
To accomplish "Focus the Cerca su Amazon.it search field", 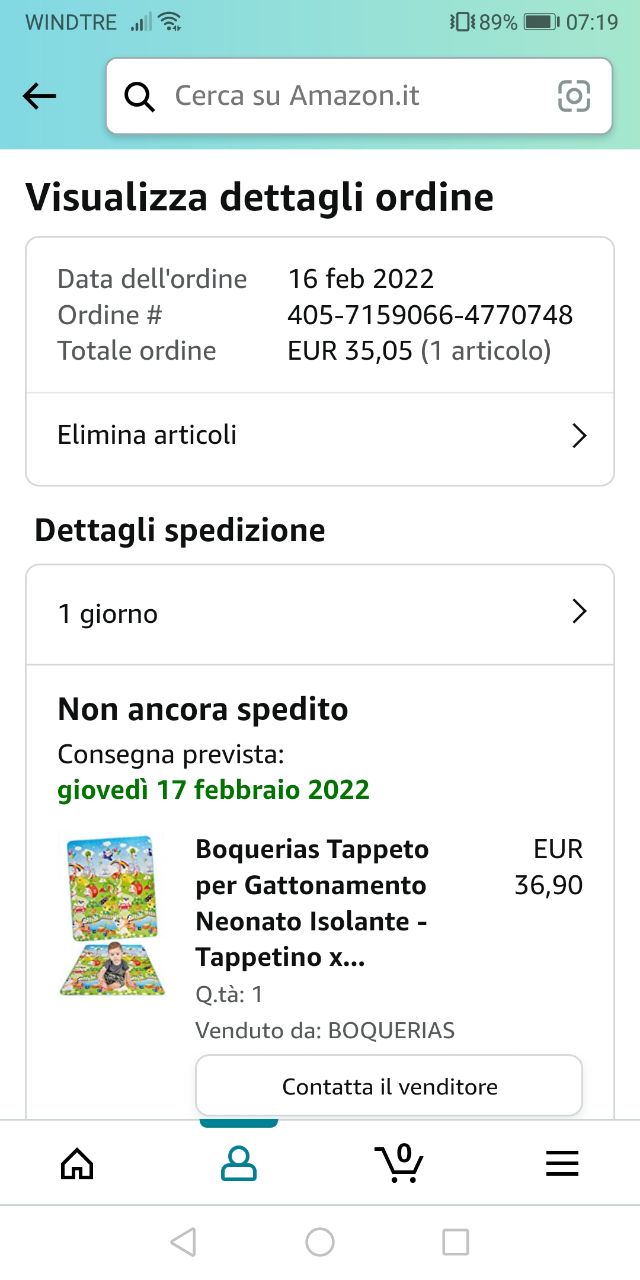I will pos(350,96).
